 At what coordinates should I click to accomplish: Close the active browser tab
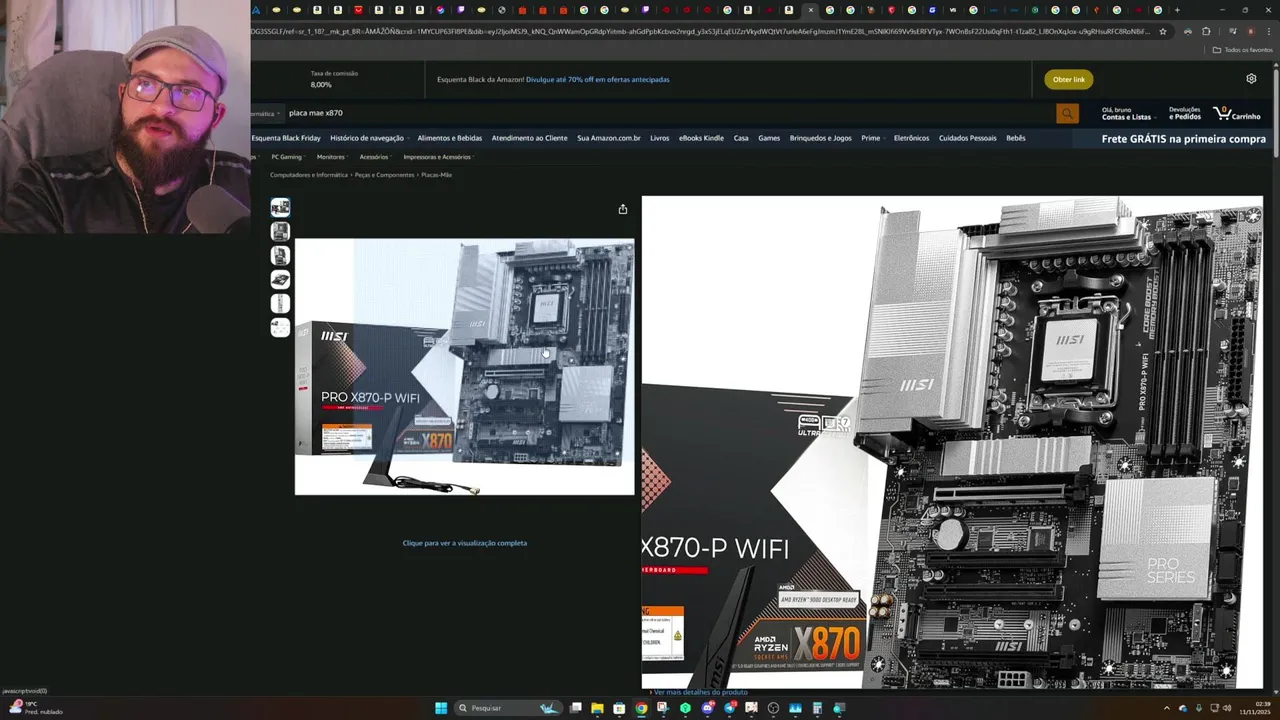[x=810, y=10]
